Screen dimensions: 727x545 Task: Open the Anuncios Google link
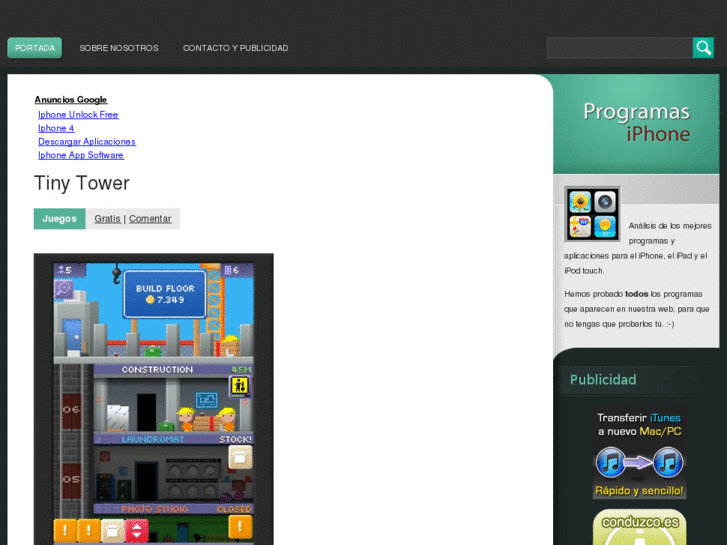(71, 100)
